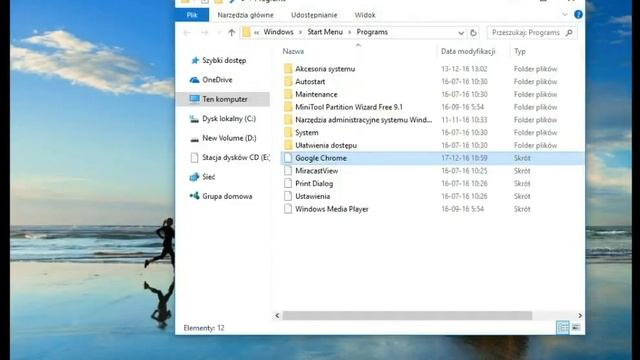Click the Sieć network icon
Screen dimensions: 640x360
click(x=194, y=177)
